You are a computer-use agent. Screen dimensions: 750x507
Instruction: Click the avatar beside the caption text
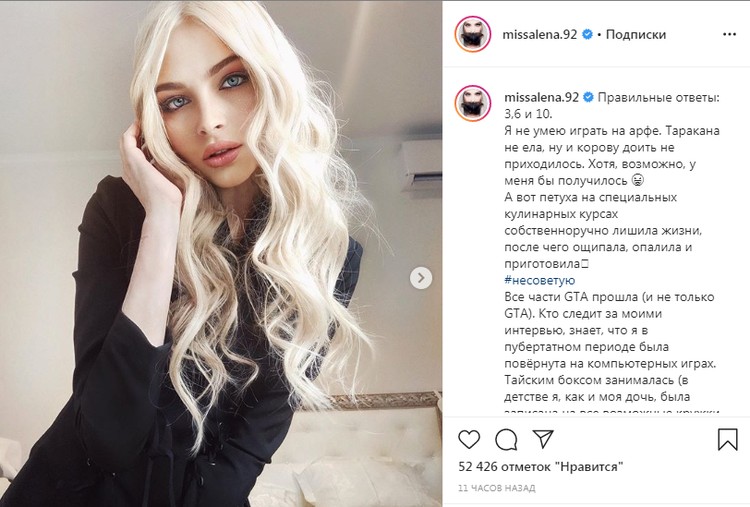(473, 103)
